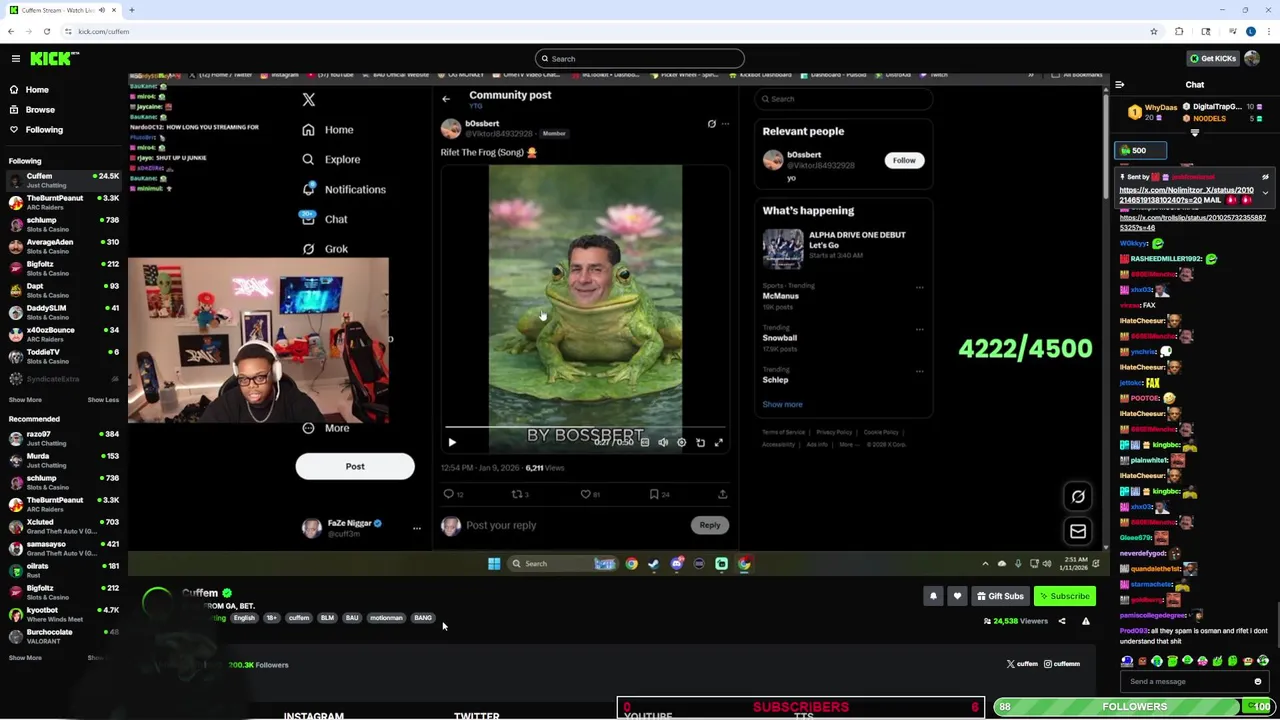
Task: Share post via upload icon
Action: coord(722,494)
